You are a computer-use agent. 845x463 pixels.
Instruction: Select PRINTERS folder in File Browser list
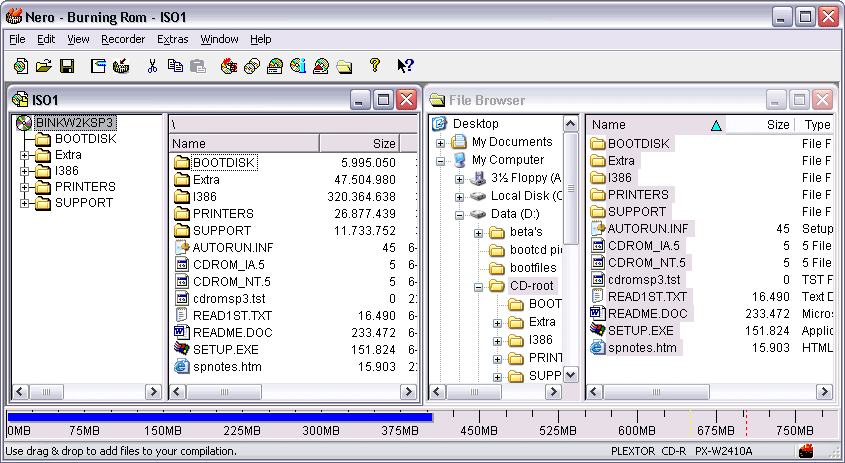638,195
